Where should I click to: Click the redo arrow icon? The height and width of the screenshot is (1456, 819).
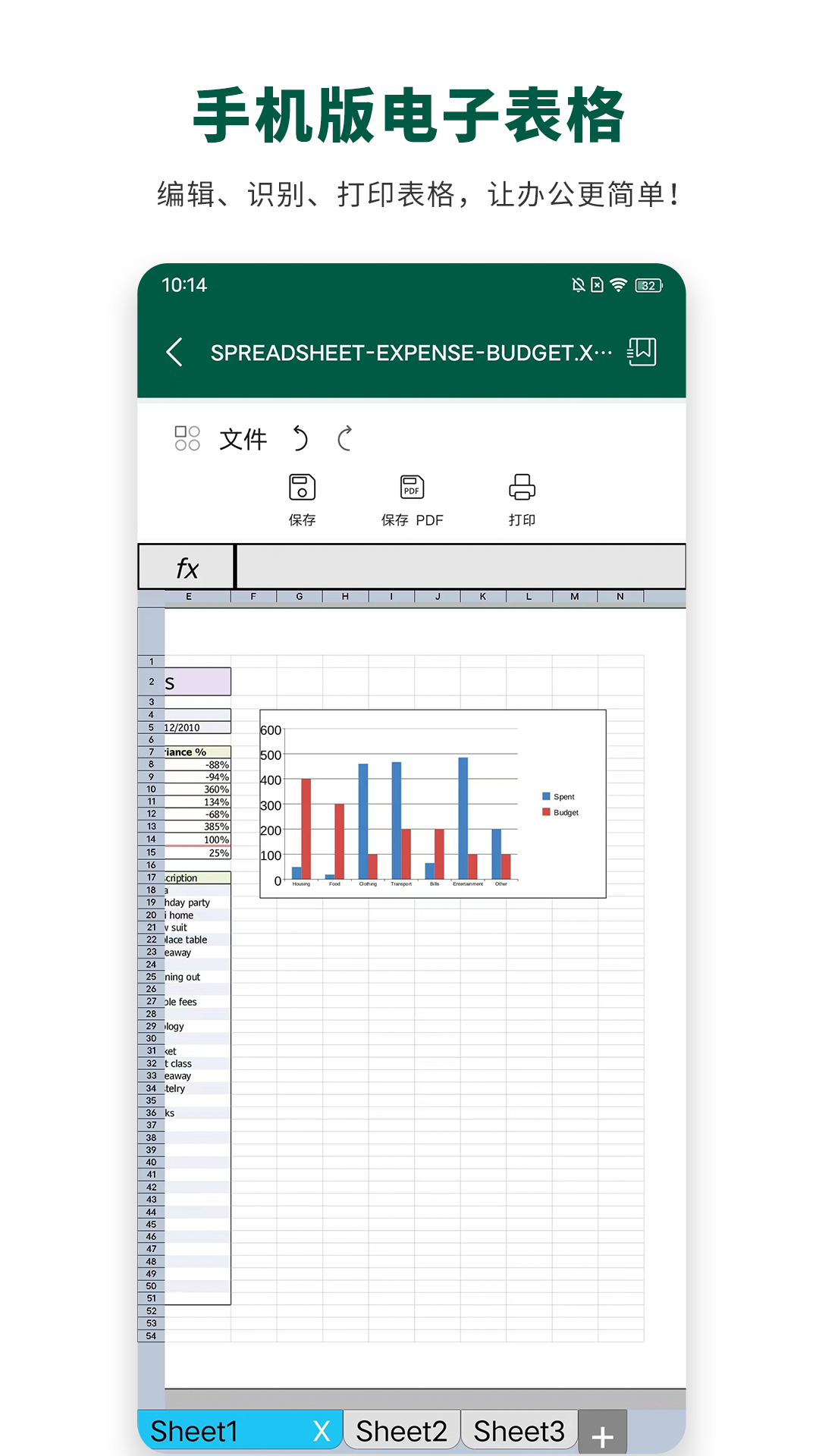pos(345,438)
